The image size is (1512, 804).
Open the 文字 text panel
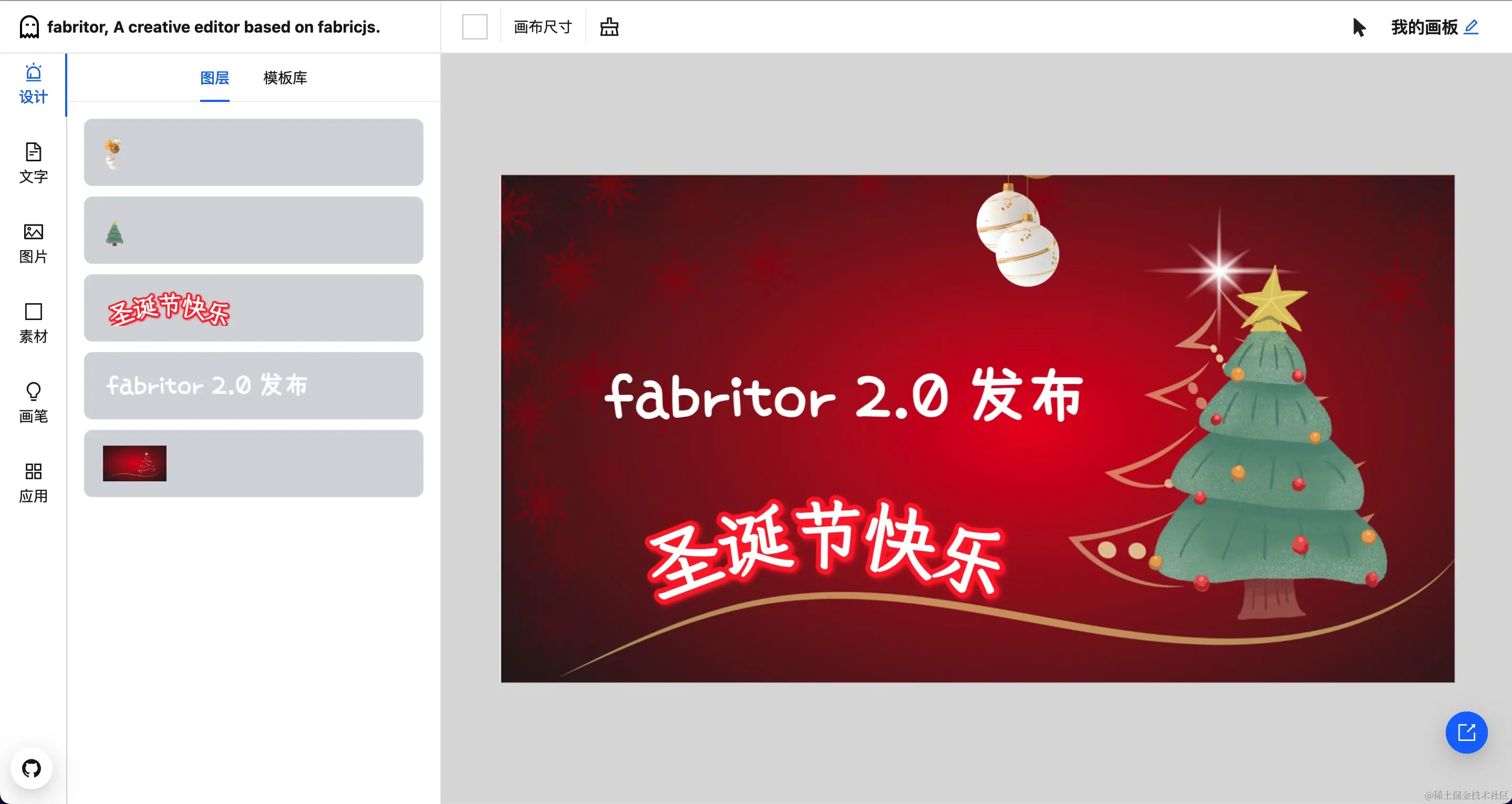click(33, 163)
